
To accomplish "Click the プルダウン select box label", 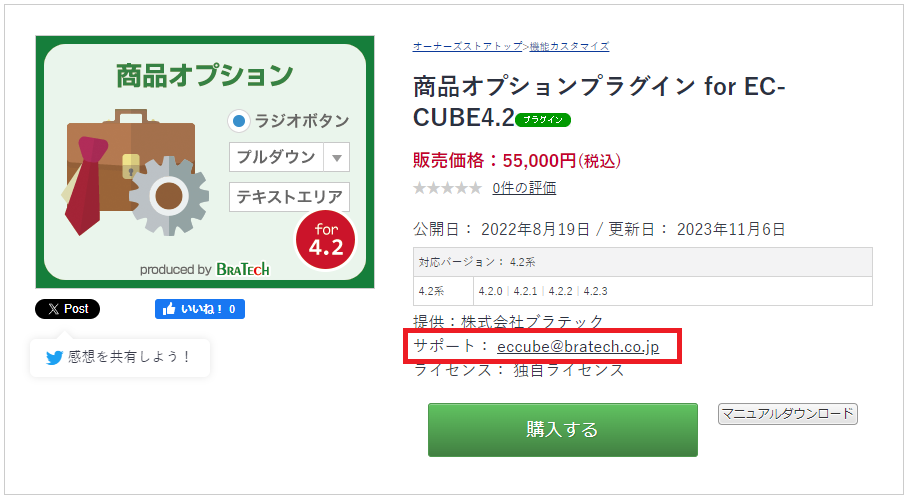I will point(276,157).
